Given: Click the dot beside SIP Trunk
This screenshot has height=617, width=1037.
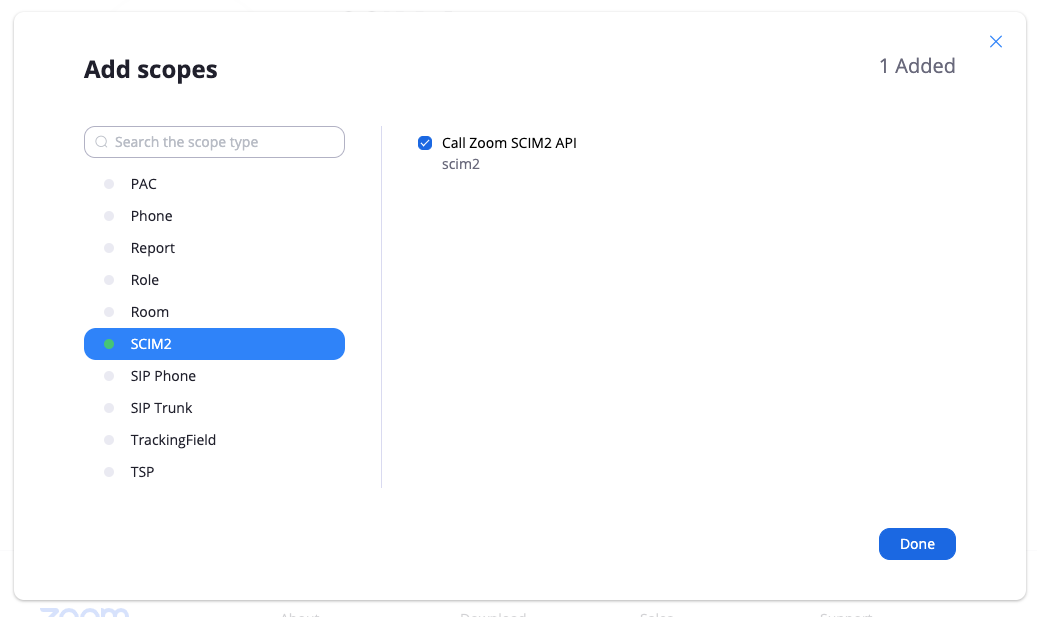Looking at the screenshot, I should coord(109,408).
